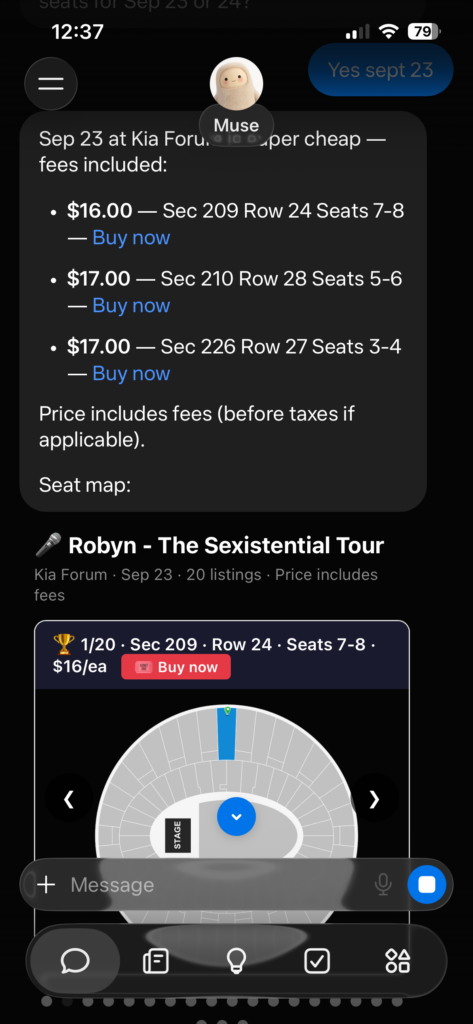Image resolution: width=473 pixels, height=1024 pixels.
Task: Expand the blue chevron-down map button
Action: coord(236,816)
